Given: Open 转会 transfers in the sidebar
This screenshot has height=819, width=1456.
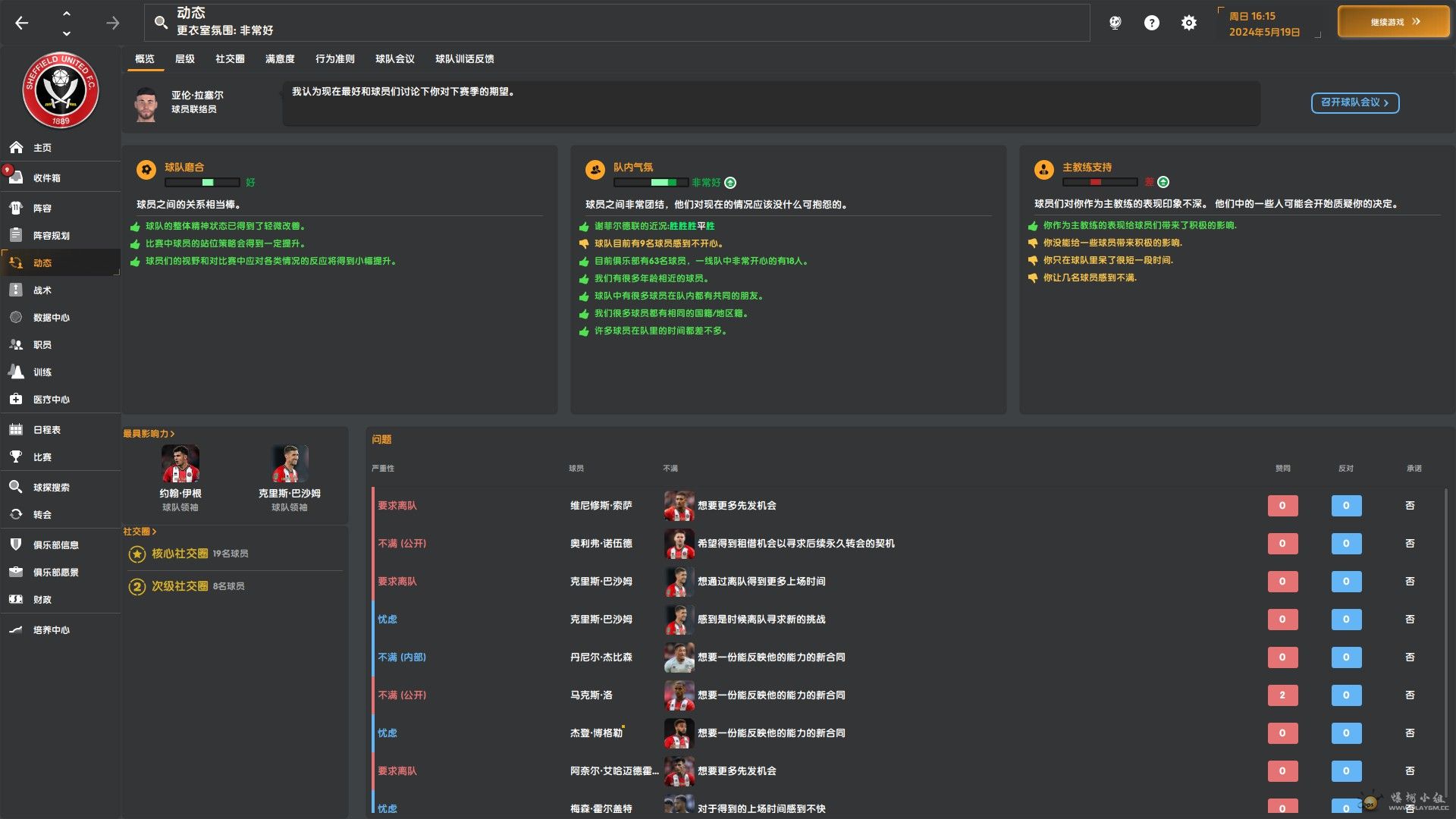Looking at the screenshot, I should [x=61, y=514].
